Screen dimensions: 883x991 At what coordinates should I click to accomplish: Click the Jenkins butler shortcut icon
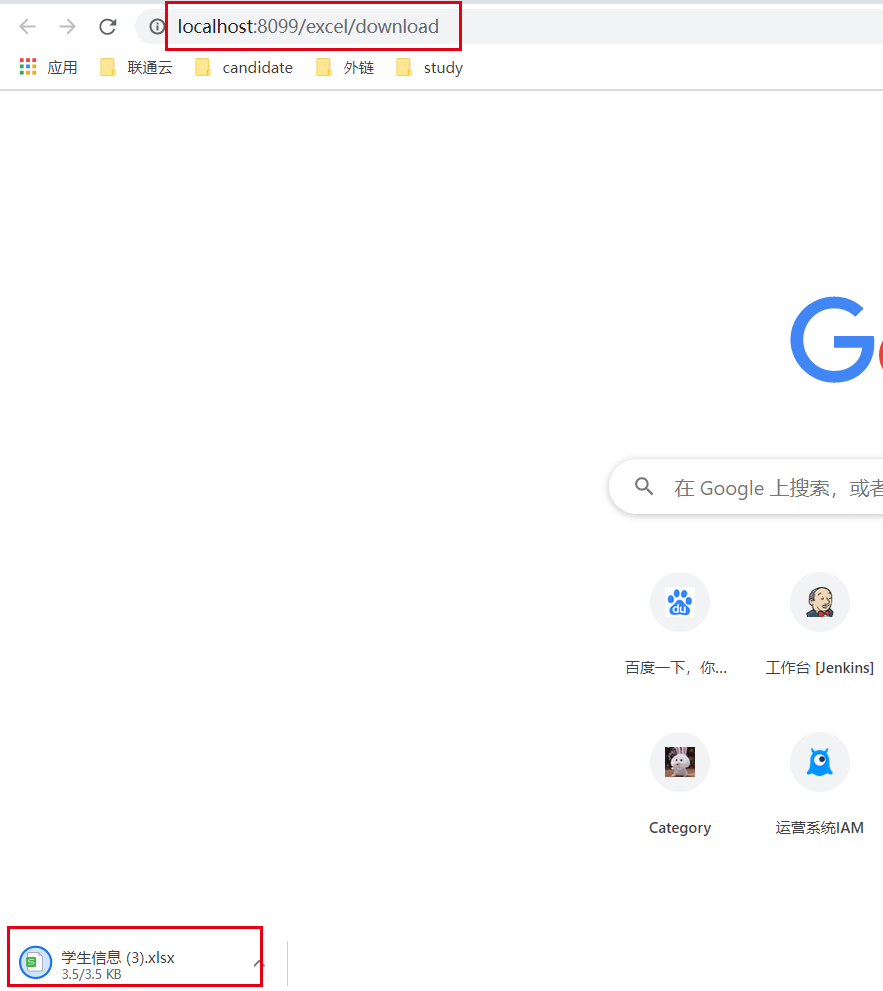[x=820, y=602]
